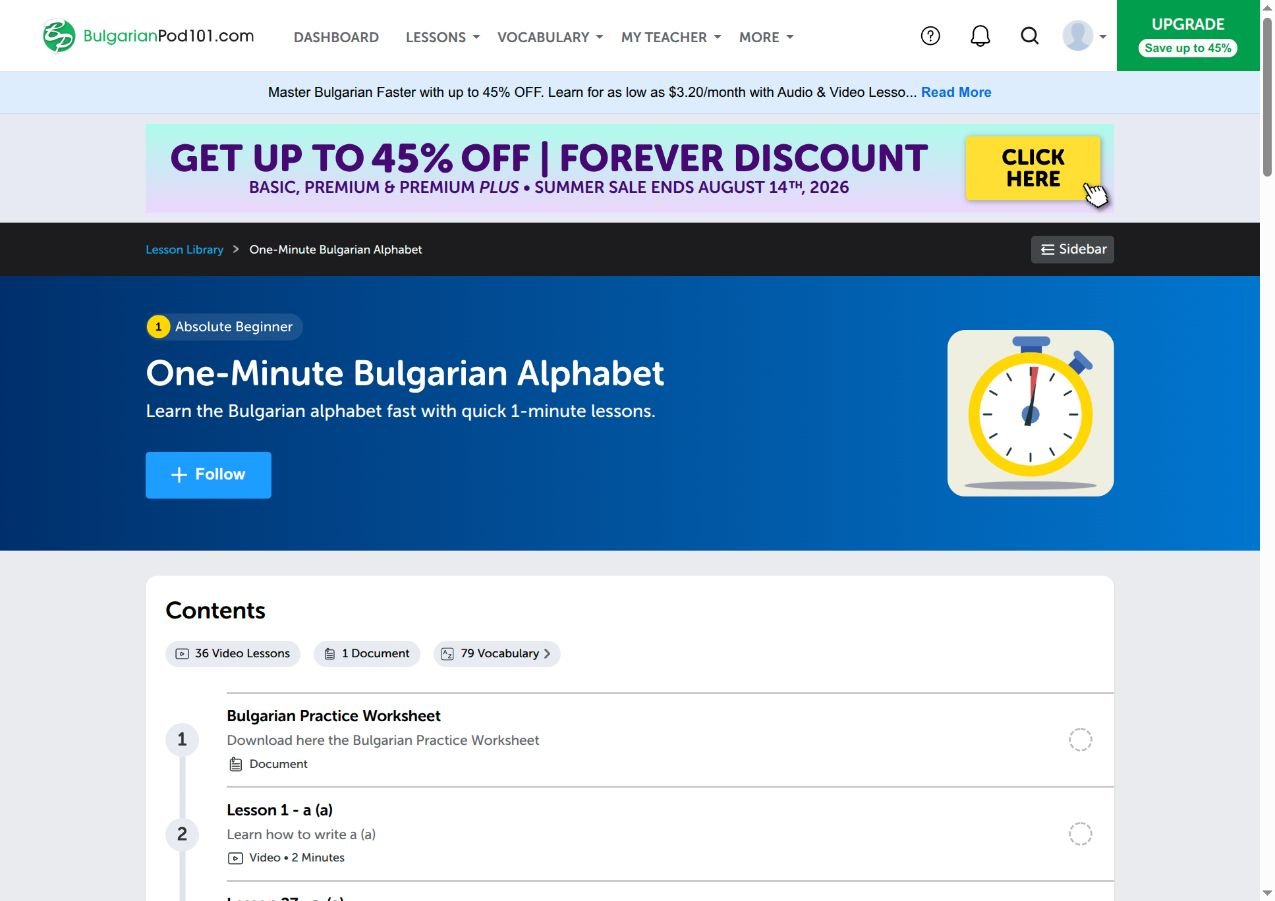Image resolution: width=1275 pixels, height=901 pixels.
Task: Open the notifications bell
Action: 980,36
